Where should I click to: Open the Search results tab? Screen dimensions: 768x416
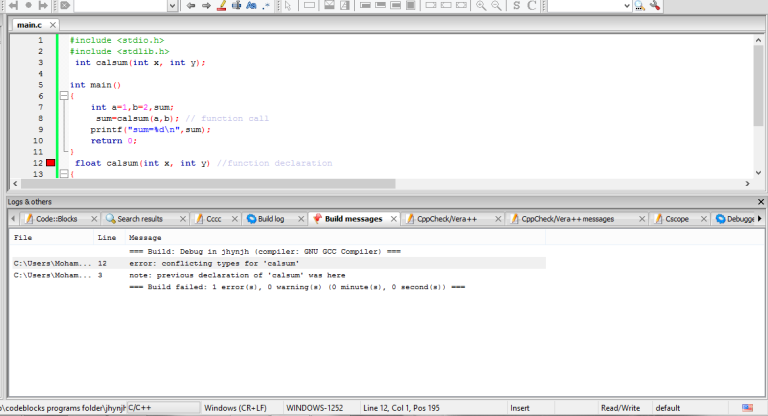139,218
